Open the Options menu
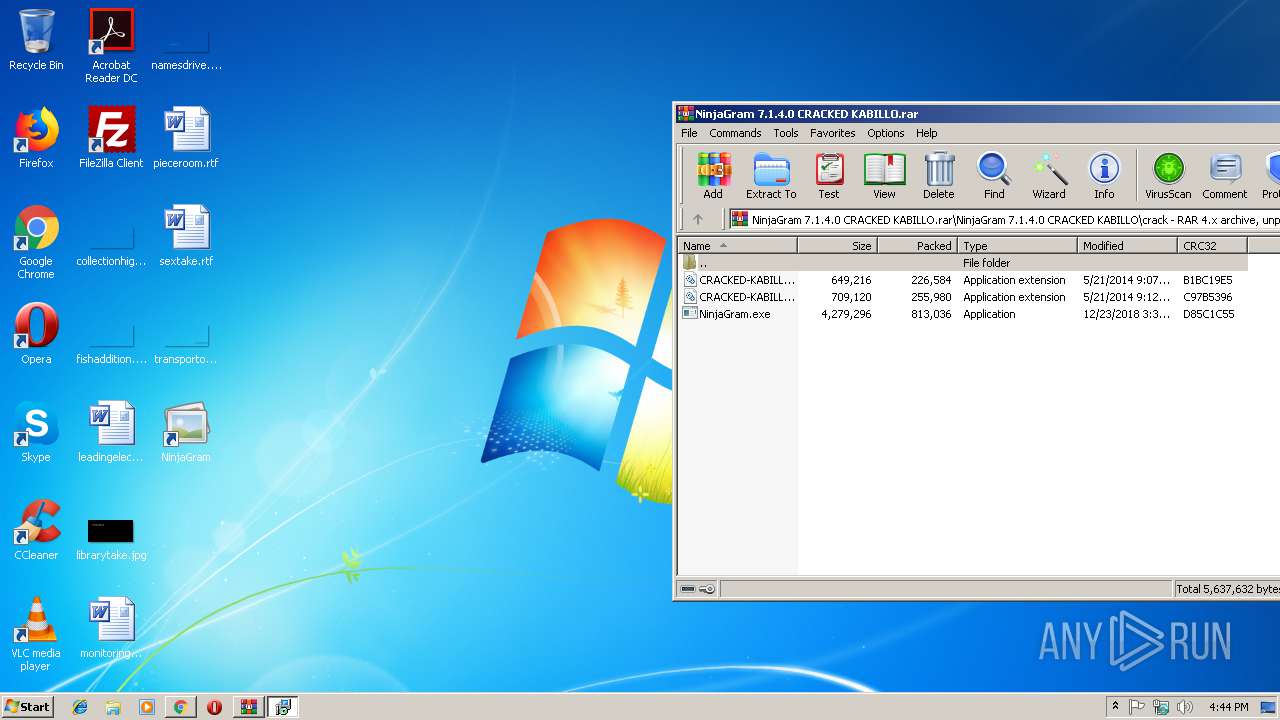Viewport: 1280px width, 720px height. (x=886, y=133)
